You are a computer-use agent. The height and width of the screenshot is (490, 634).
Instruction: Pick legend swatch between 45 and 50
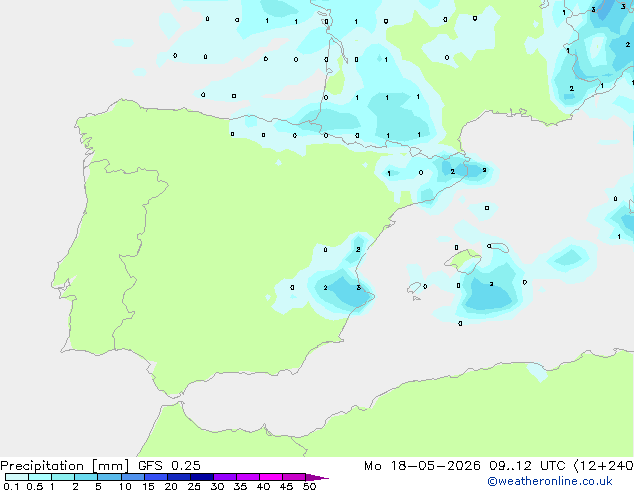click(x=294, y=477)
